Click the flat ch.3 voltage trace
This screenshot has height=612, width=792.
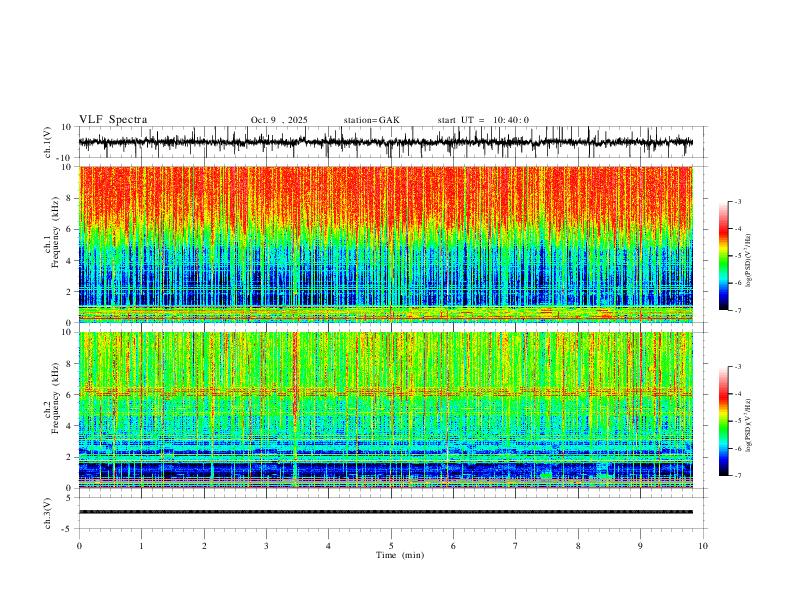pos(386,512)
